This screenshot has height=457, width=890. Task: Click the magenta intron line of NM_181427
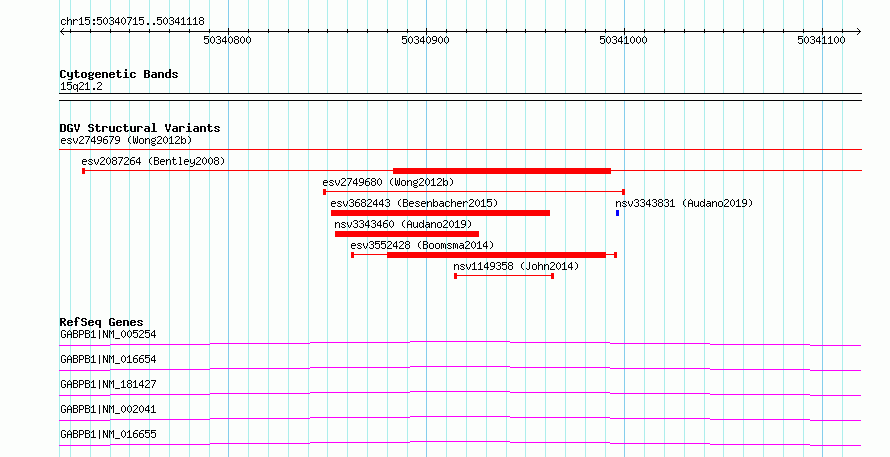(460, 392)
